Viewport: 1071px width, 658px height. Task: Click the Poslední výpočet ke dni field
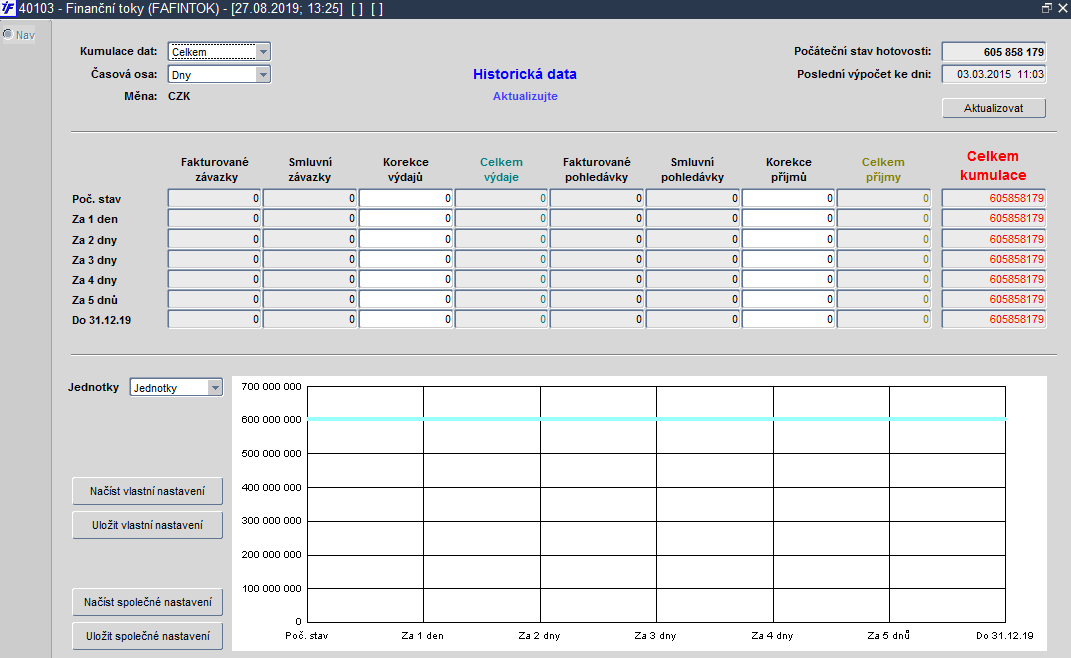pos(993,74)
